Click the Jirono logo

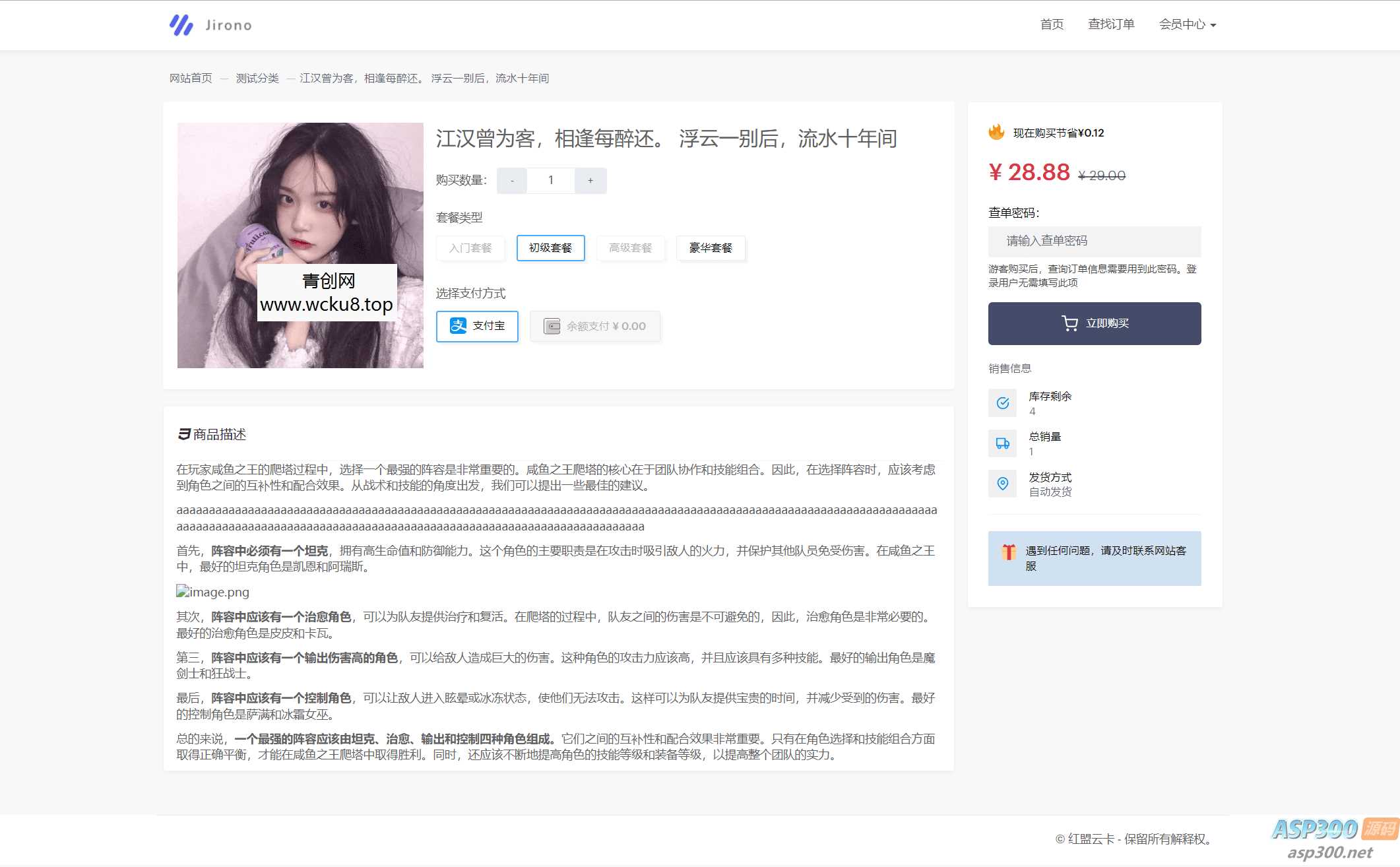coord(210,24)
